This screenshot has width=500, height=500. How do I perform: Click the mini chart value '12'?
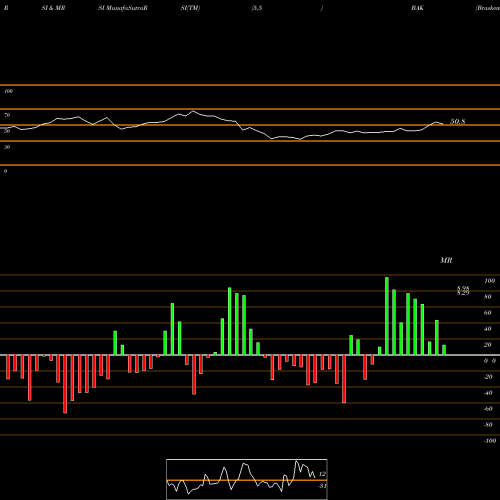coord(322,474)
